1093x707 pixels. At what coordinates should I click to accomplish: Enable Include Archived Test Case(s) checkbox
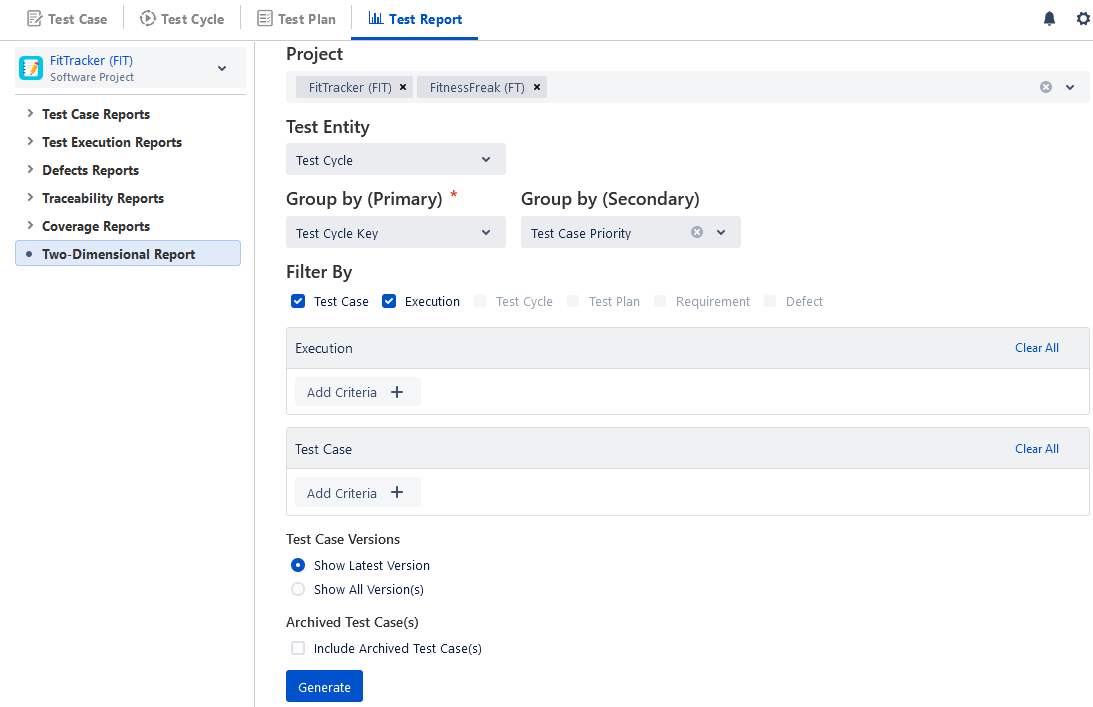298,648
